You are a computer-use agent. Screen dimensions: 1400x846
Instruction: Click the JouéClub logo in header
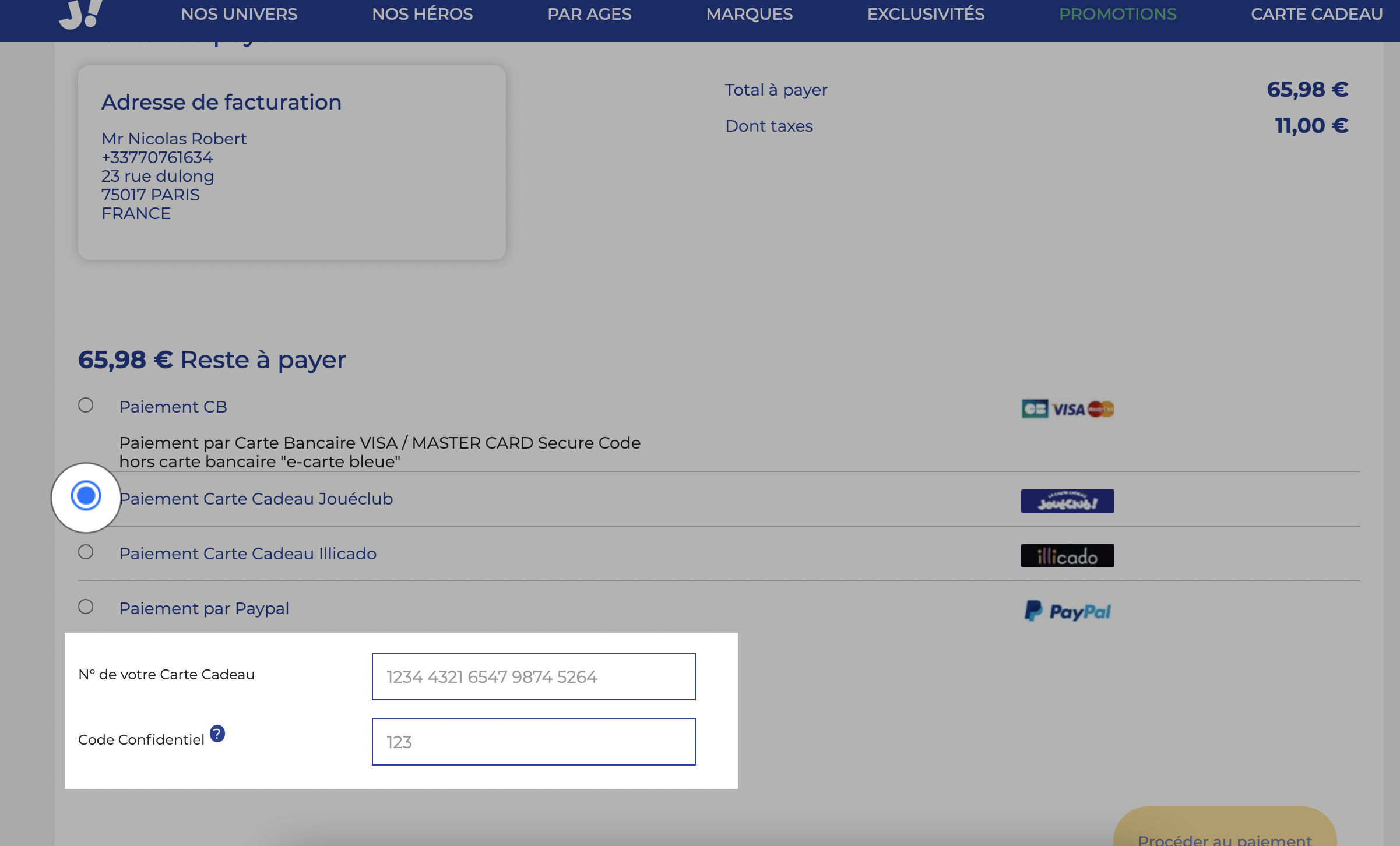81,14
